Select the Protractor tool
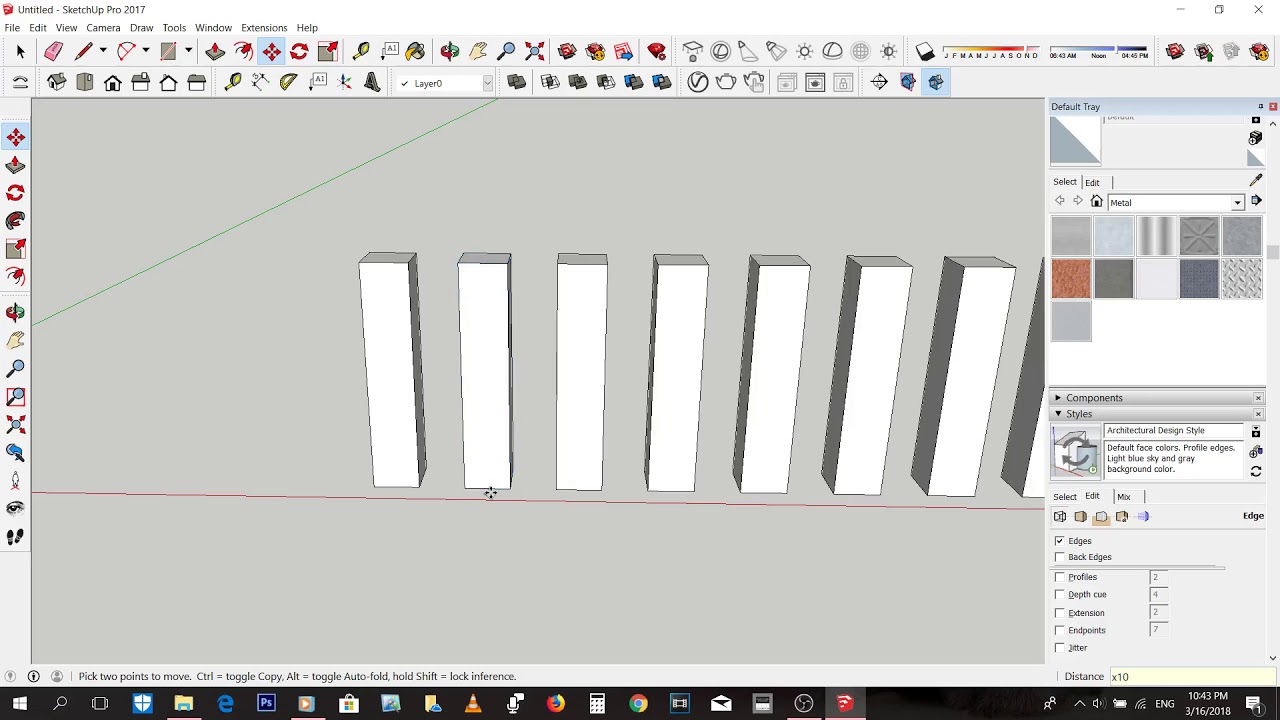 click(x=289, y=83)
